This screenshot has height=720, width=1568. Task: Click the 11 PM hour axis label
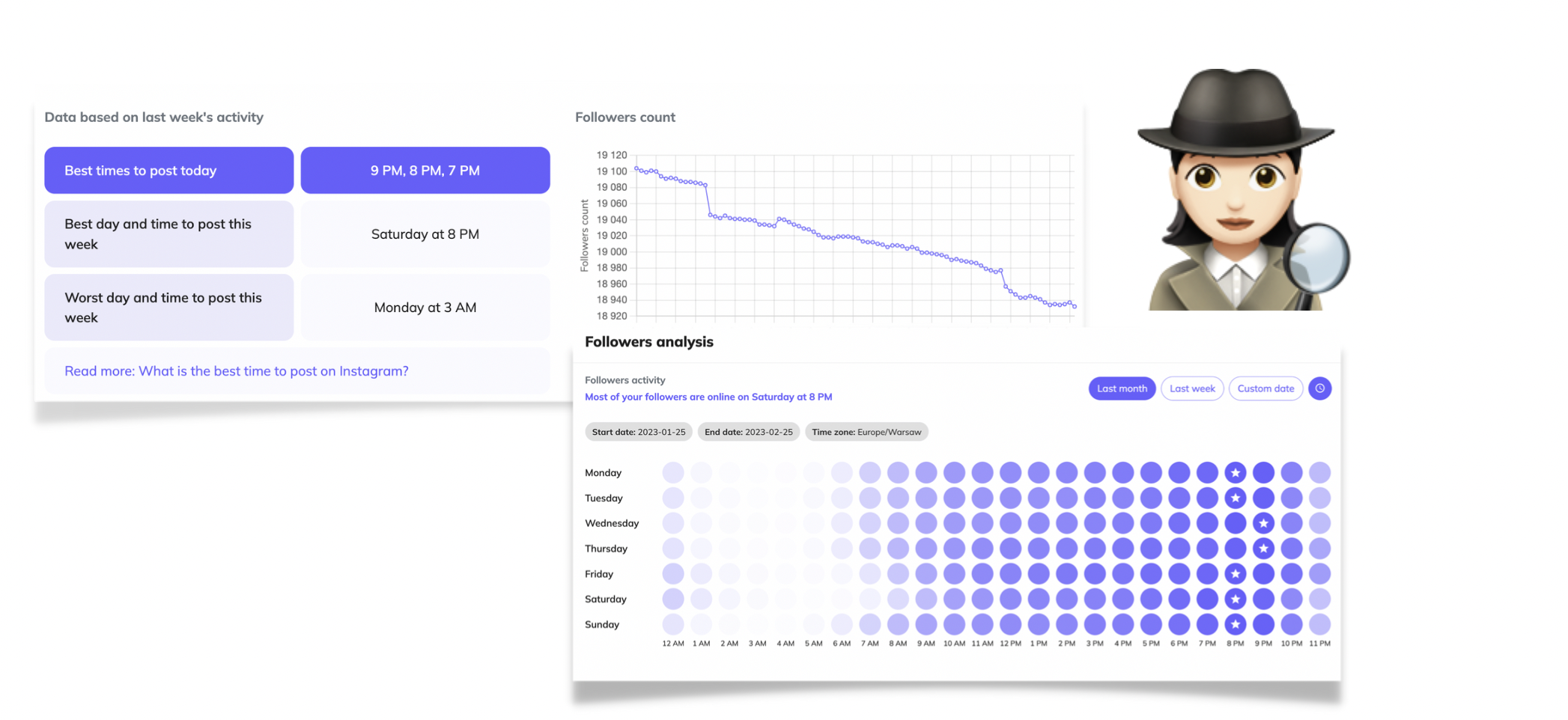tap(1319, 644)
